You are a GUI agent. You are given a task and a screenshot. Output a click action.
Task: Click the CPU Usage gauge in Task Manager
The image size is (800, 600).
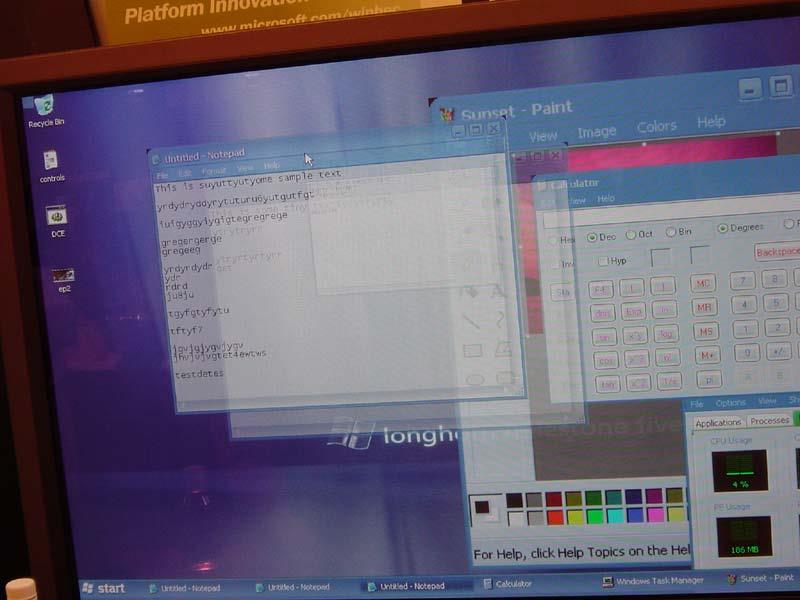point(740,470)
